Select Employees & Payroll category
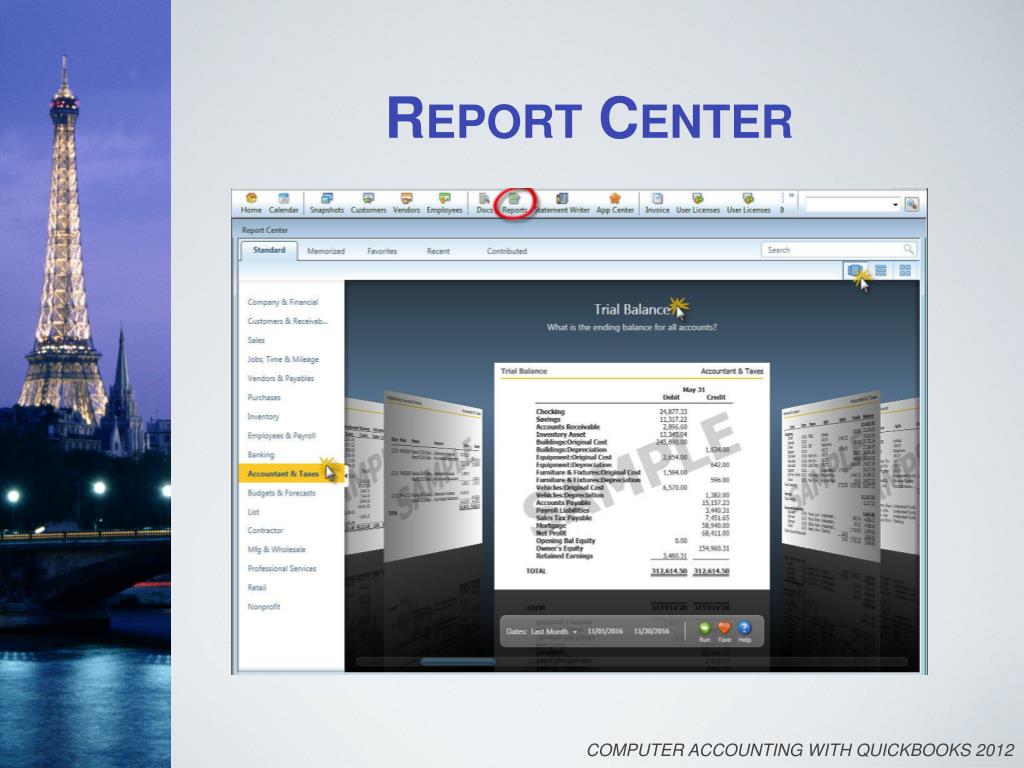 [x=281, y=436]
